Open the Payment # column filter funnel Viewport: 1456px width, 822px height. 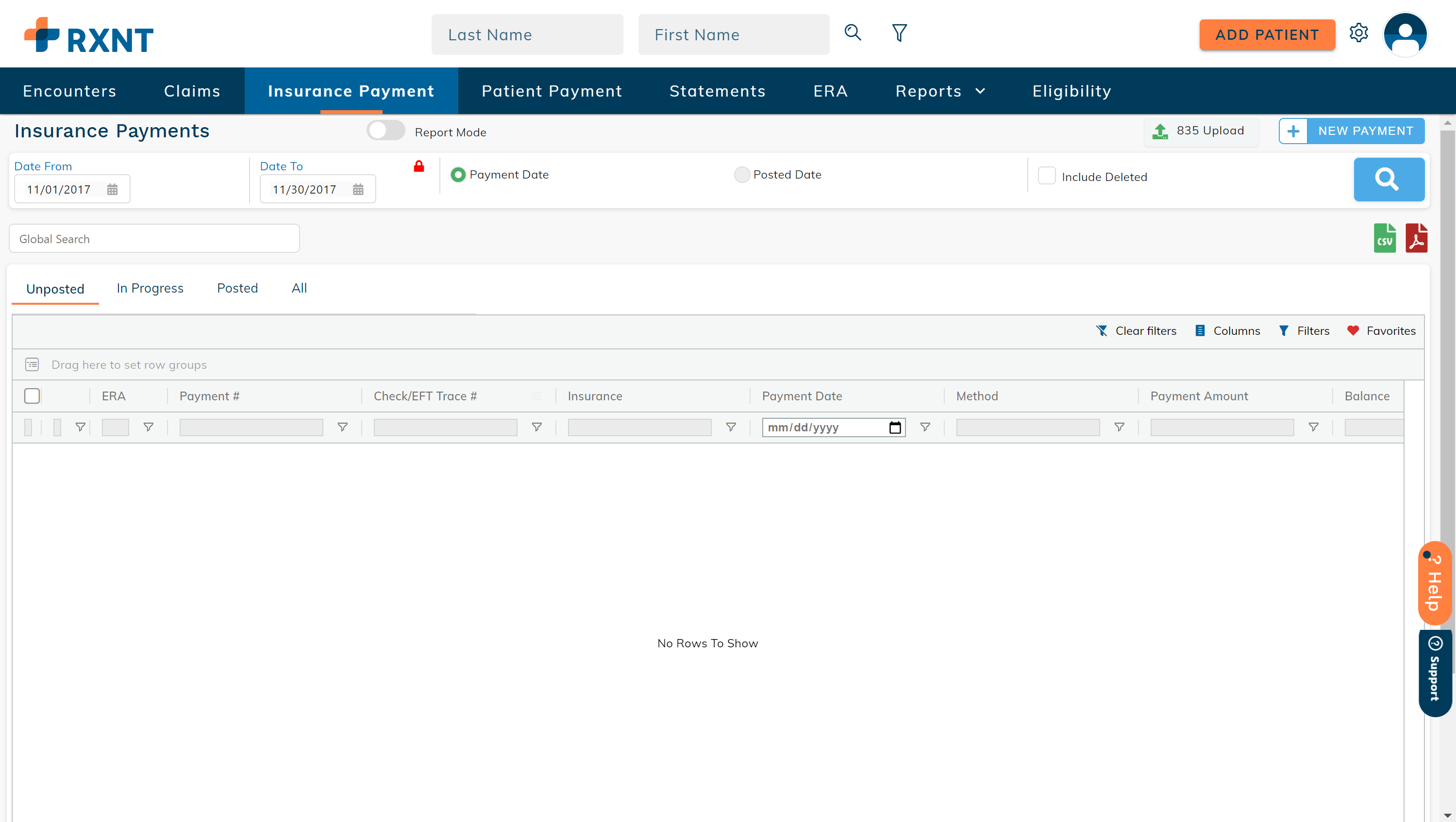(x=343, y=427)
